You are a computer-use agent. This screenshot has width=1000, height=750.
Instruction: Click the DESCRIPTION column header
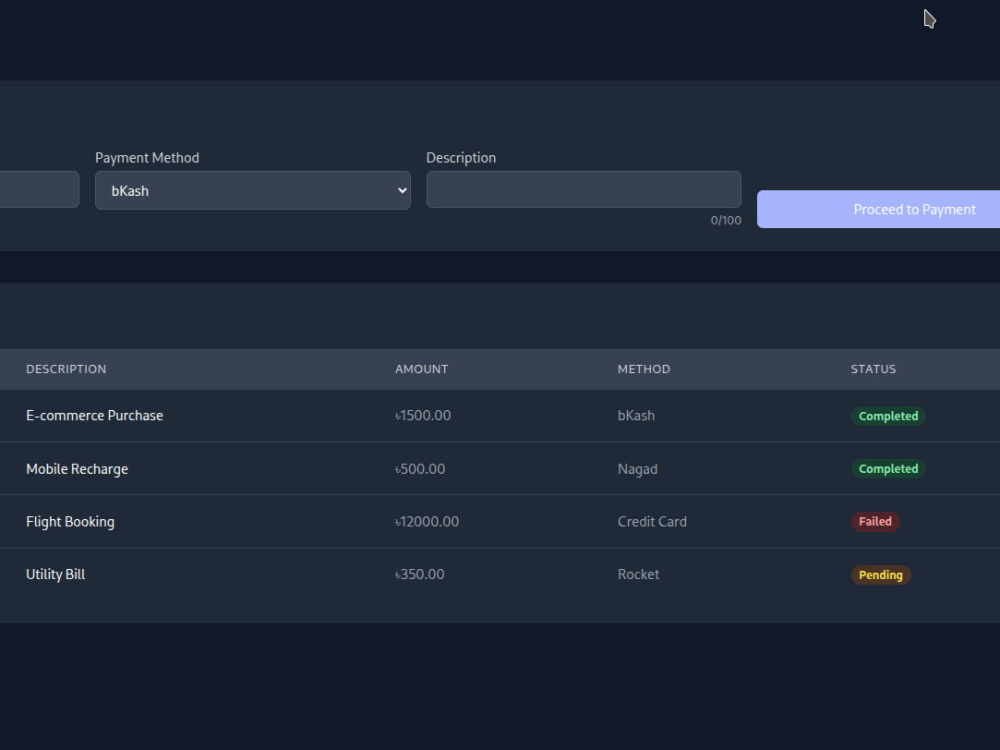pyautogui.click(x=66, y=369)
